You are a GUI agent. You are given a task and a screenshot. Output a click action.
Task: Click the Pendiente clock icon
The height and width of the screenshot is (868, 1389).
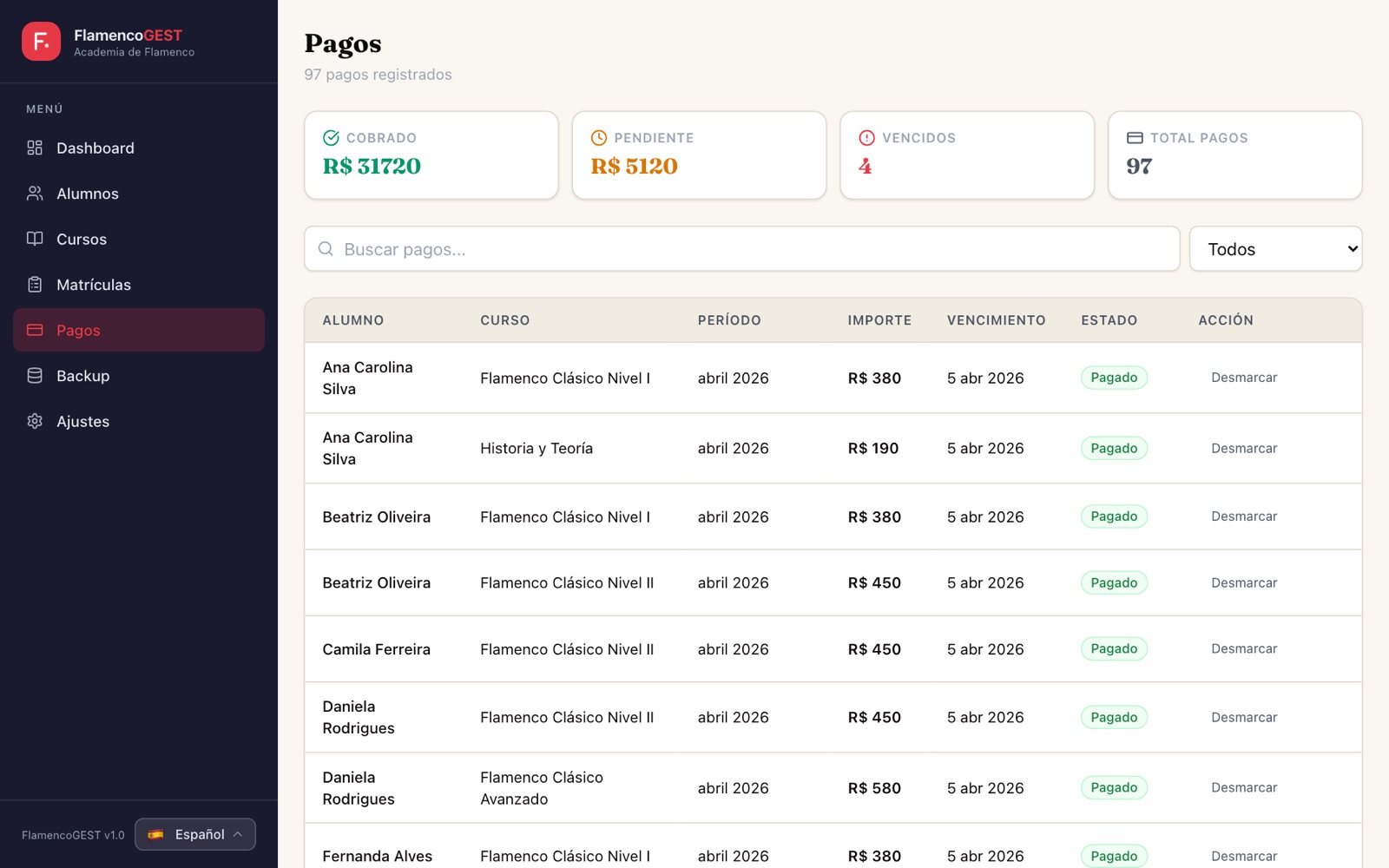(599, 138)
